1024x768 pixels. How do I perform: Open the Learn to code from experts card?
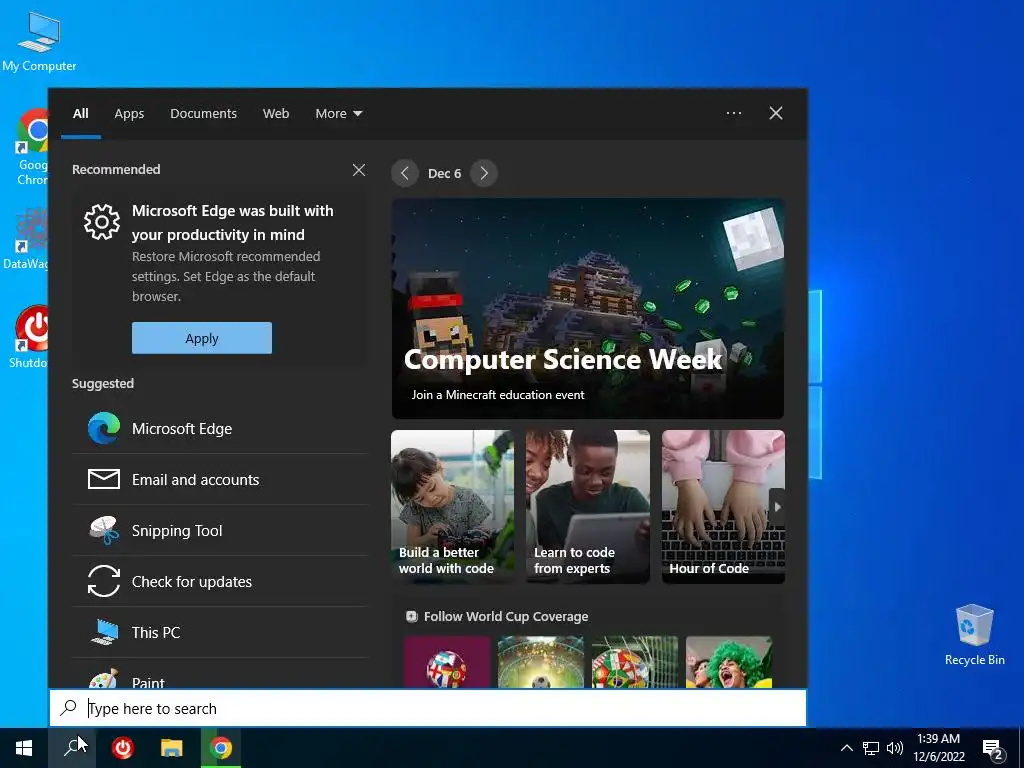[x=588, y=506]
